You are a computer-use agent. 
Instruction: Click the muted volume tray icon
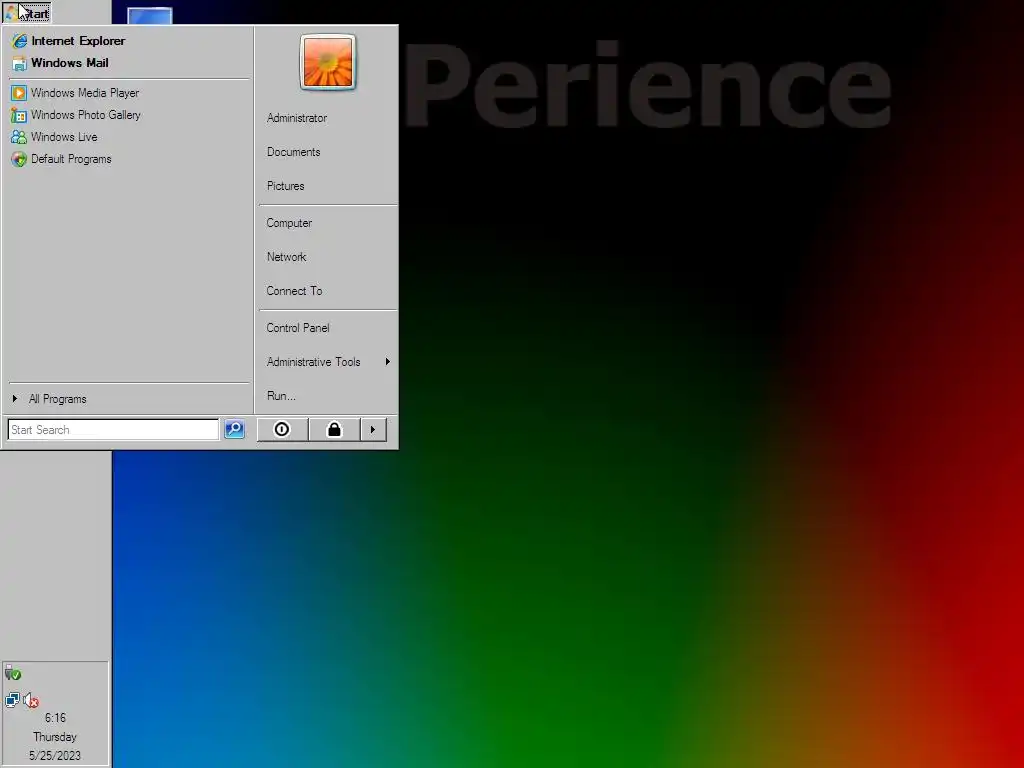click(x=31, y=700)
